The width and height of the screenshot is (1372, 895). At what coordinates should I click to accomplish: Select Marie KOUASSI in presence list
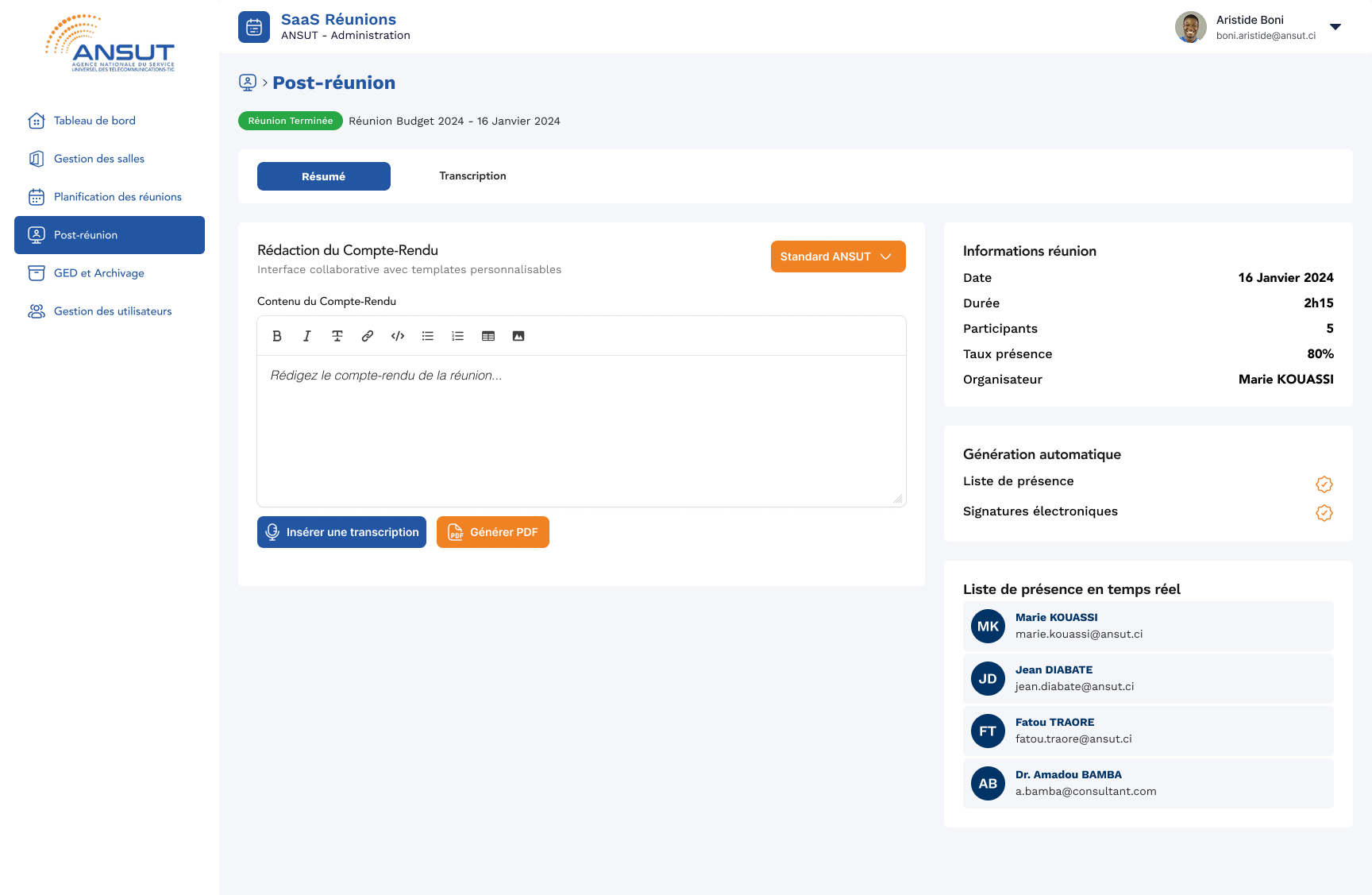1148,627
